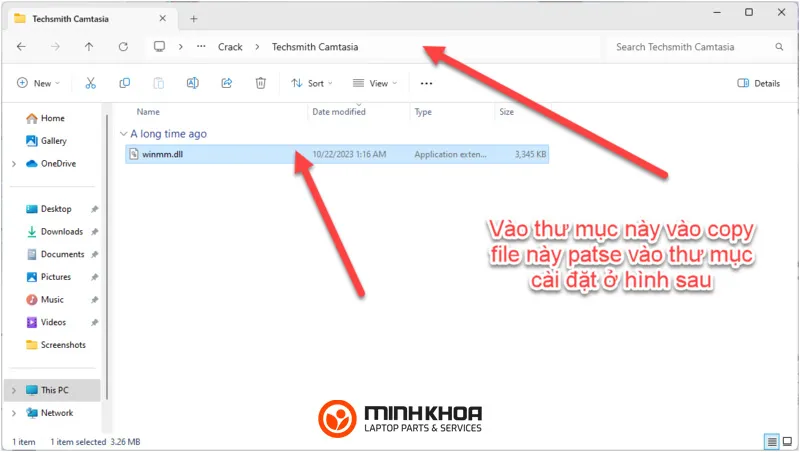
Task: Click the Crack breadcrumb in address bar
Action: (x=230, y=47)
